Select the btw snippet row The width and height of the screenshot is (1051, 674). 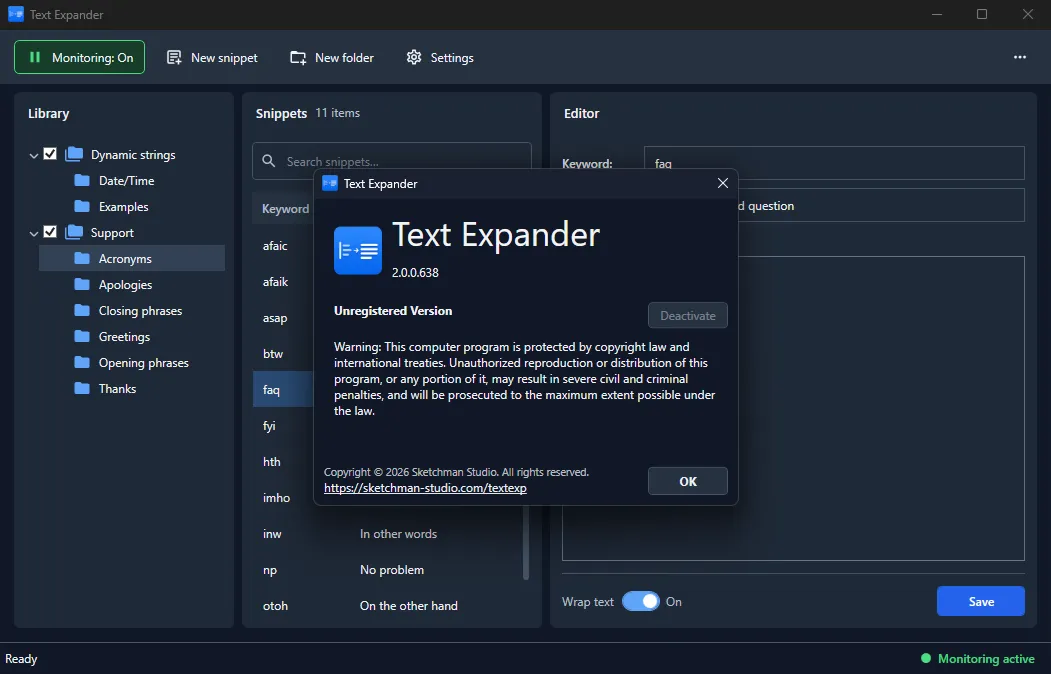pos(283,354)
